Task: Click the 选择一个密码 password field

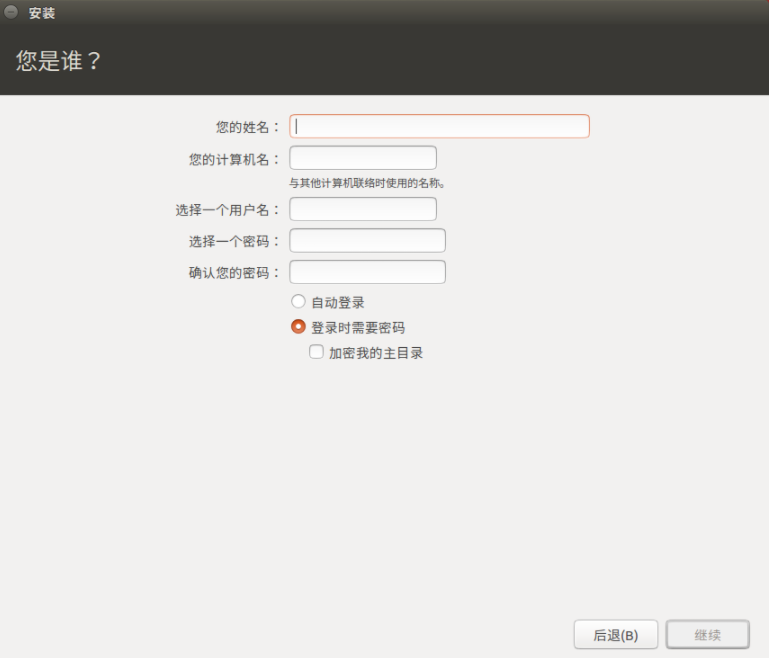Action: pyautogui.click(x=367, y=241)
